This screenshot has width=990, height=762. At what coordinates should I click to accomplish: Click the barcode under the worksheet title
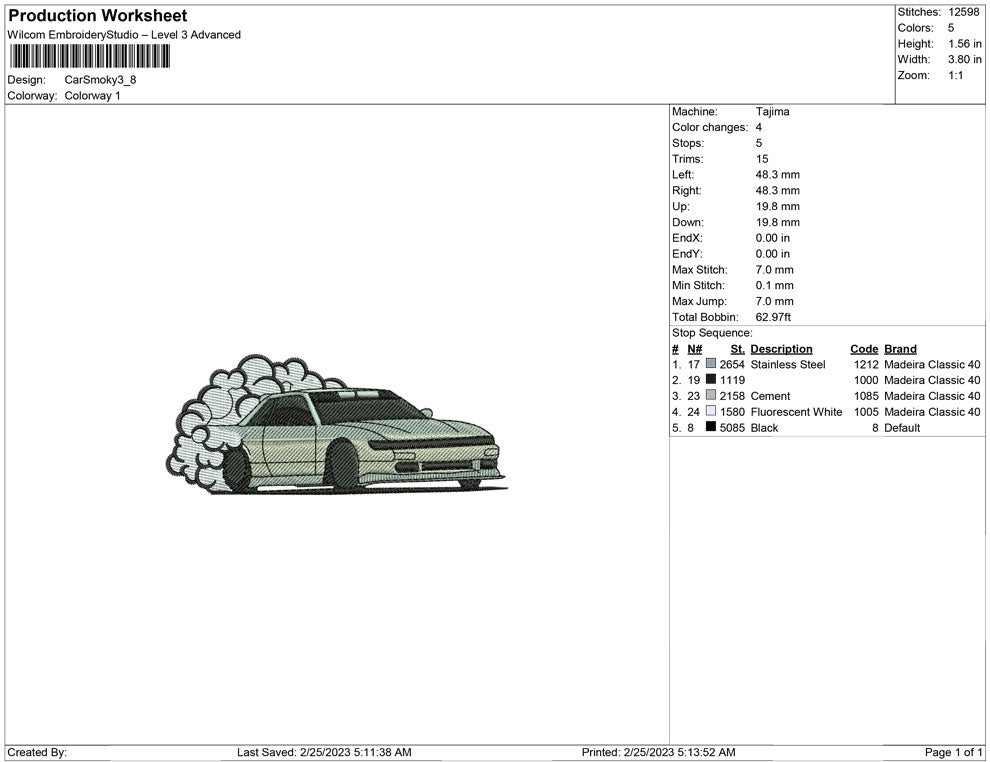point(90,56)
